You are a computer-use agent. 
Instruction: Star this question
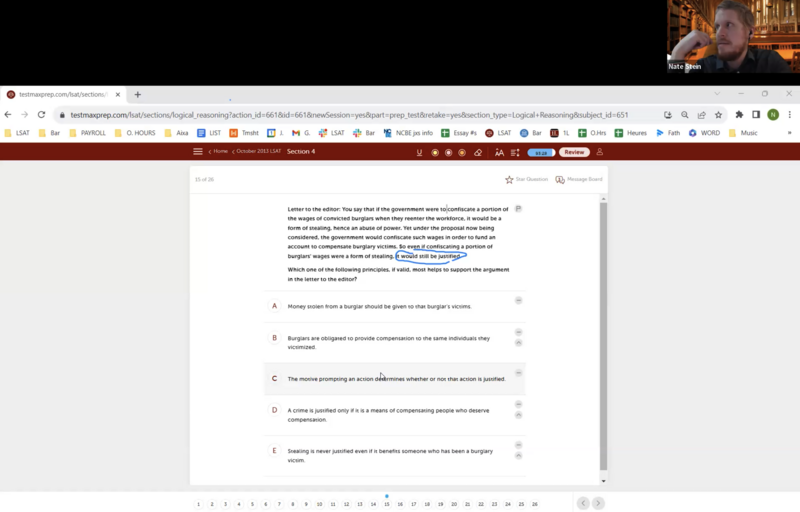(x=509, y=180)
